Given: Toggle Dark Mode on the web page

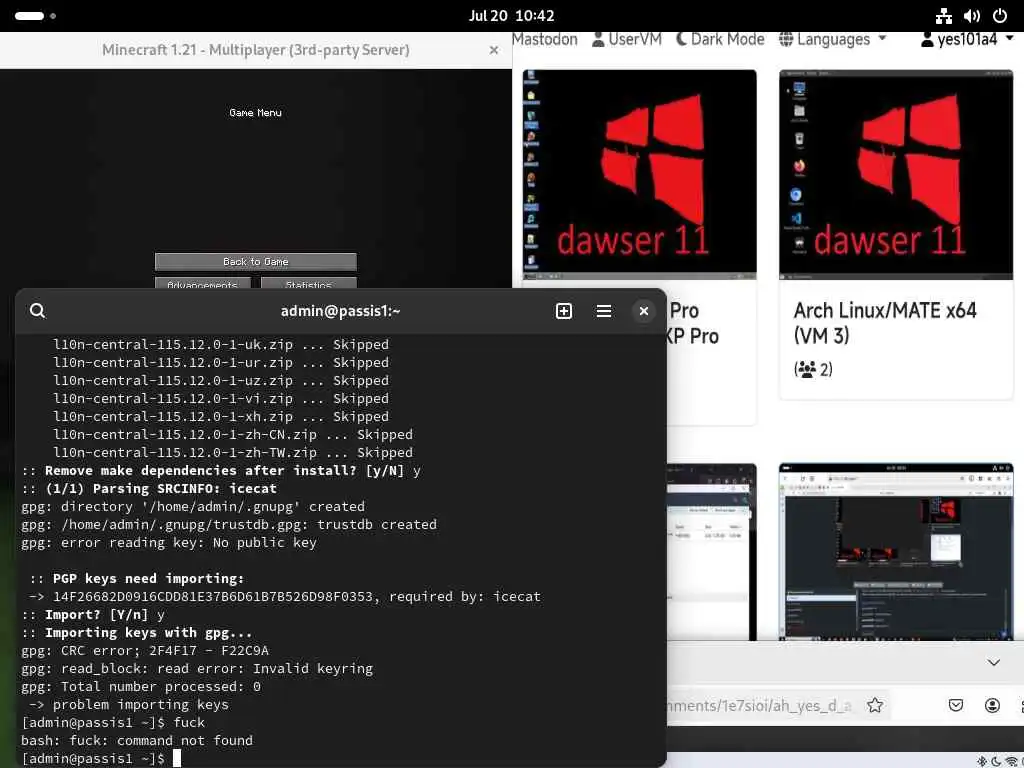Looking at the screenshot, I should (x=720, y=39).
